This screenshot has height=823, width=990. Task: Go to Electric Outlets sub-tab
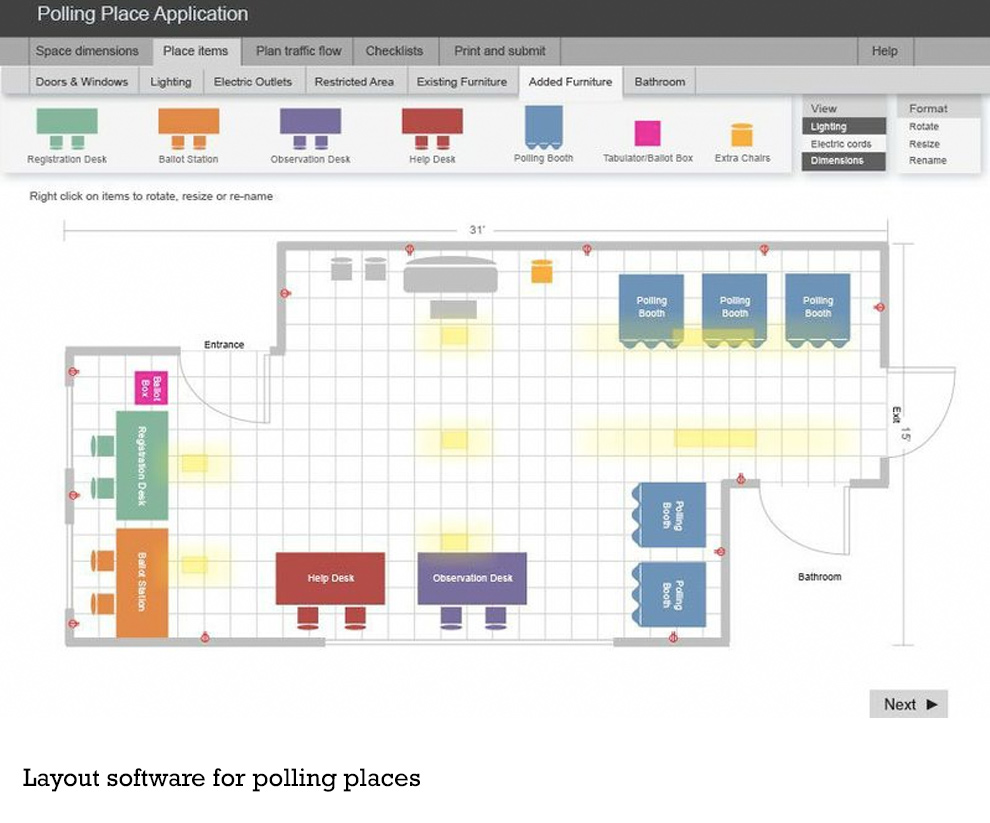tap(253, 82)
